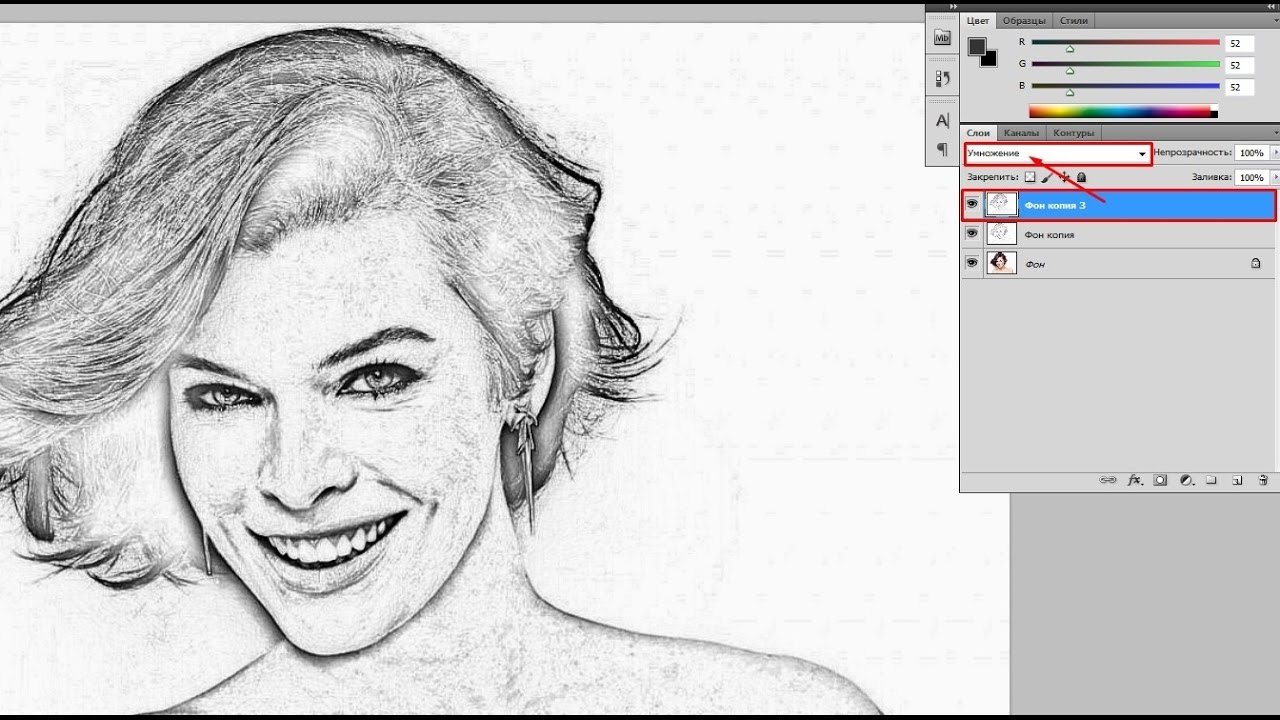Click the foreground color swatch
1280x720 pixels.
click(978, 47)
